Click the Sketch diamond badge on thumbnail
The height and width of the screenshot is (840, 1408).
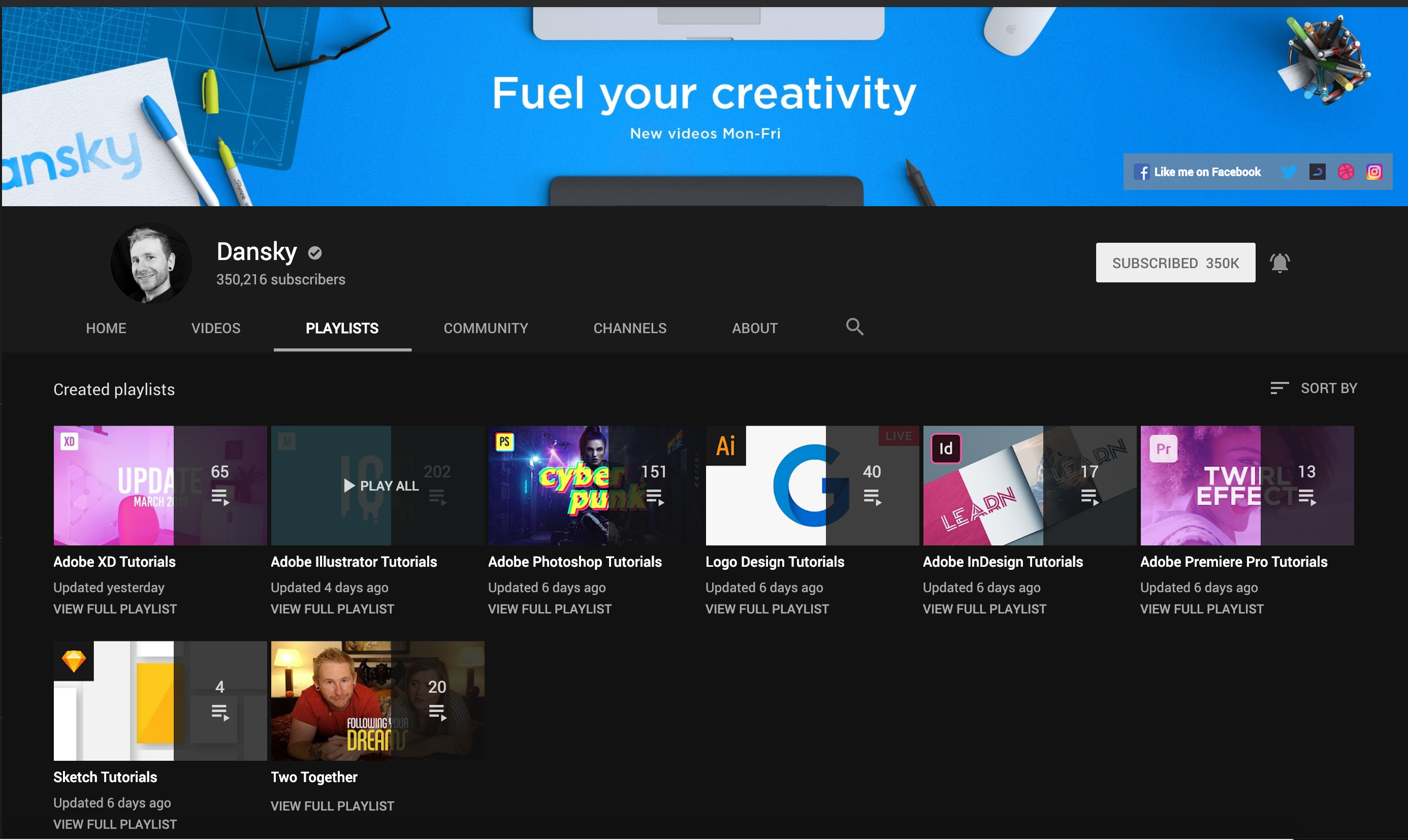[74, 661]
